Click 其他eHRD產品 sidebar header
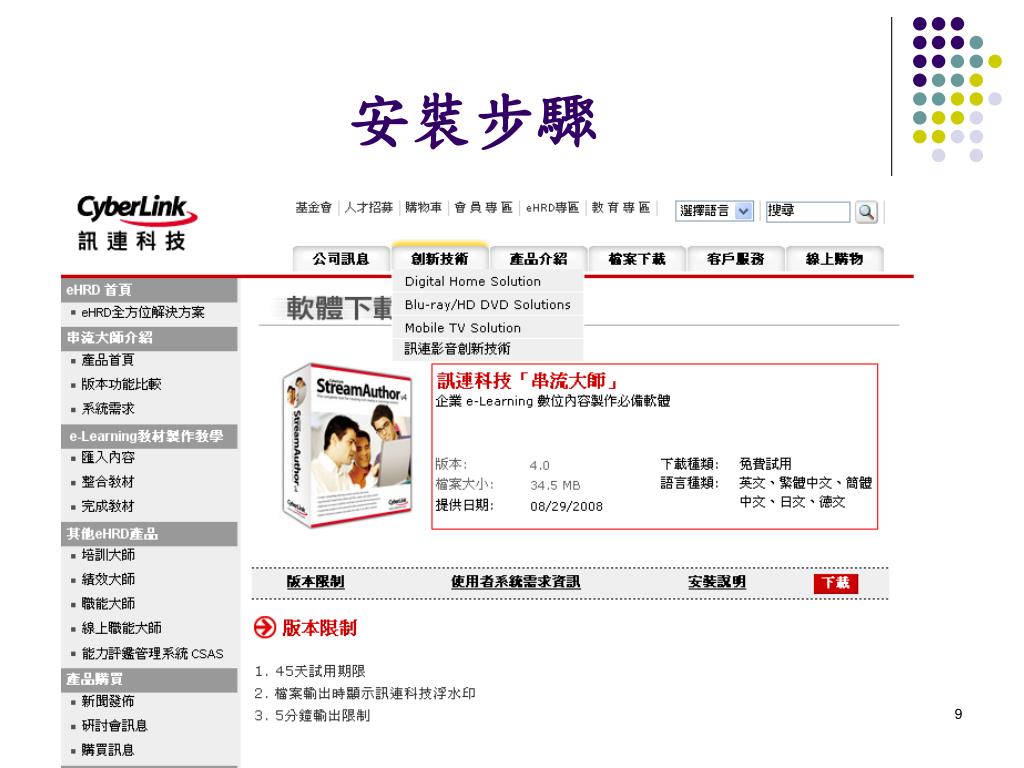 (x=150, y=534)
